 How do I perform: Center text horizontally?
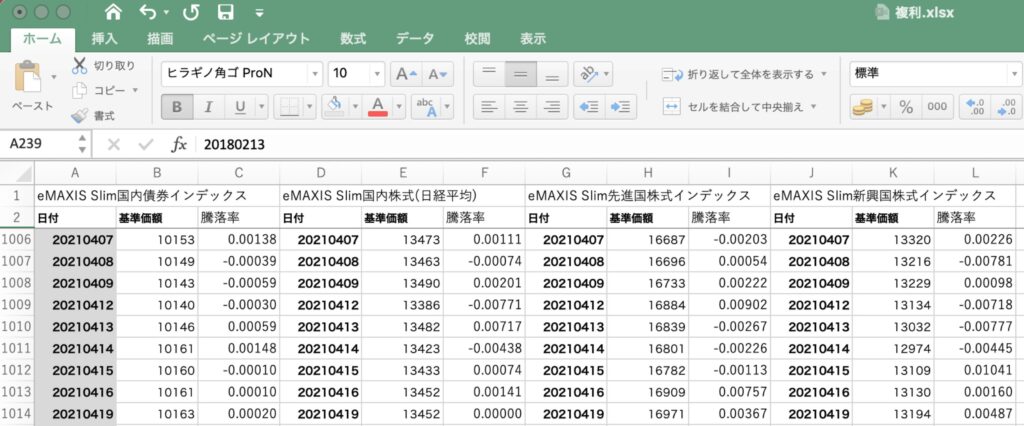click(x=520, y=106)
